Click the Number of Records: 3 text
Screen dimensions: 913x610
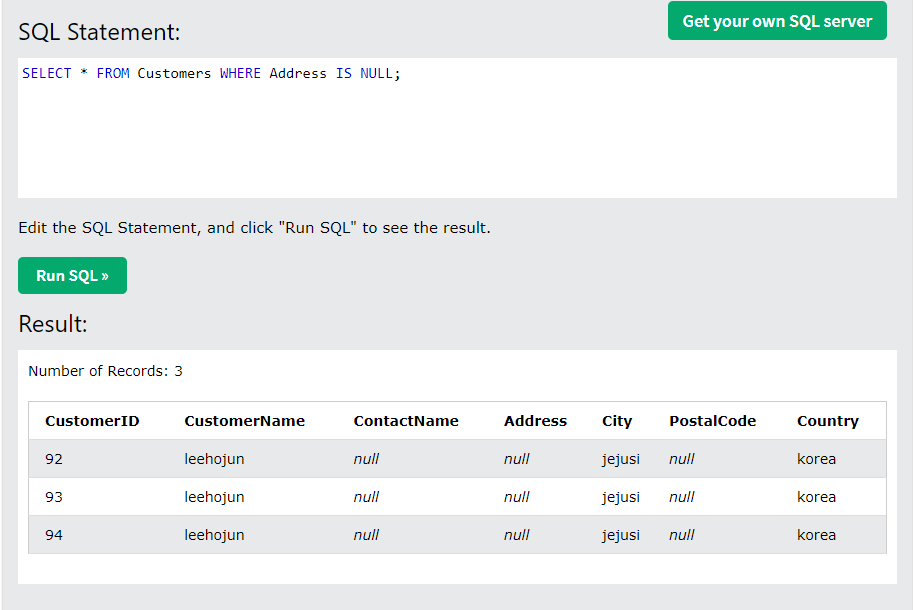105,371
